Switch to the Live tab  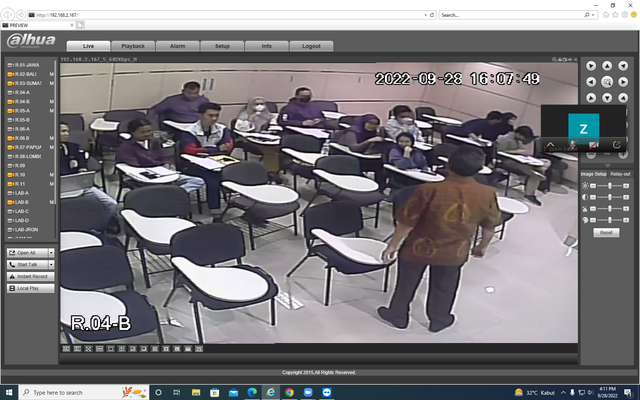(88, 46)
